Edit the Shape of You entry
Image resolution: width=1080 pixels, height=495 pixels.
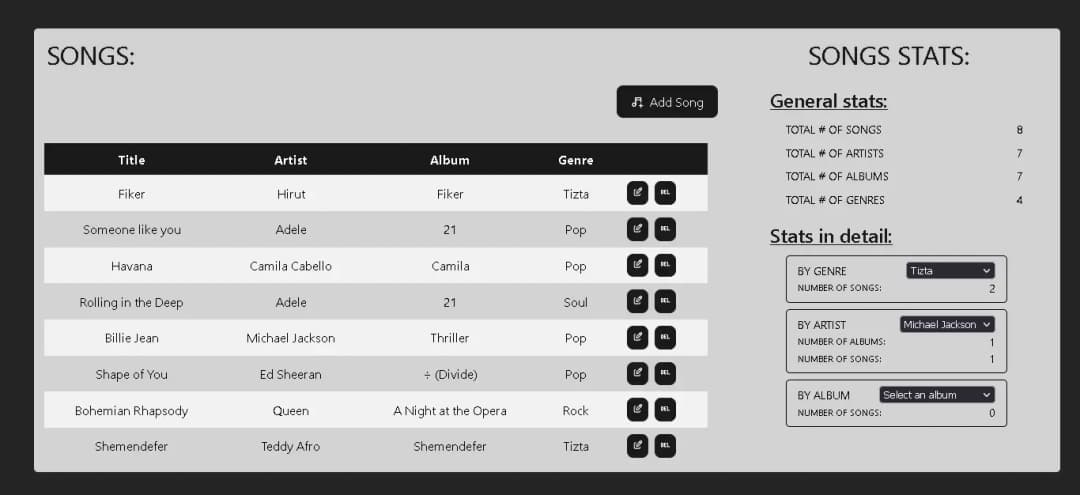tap(637, 373)
